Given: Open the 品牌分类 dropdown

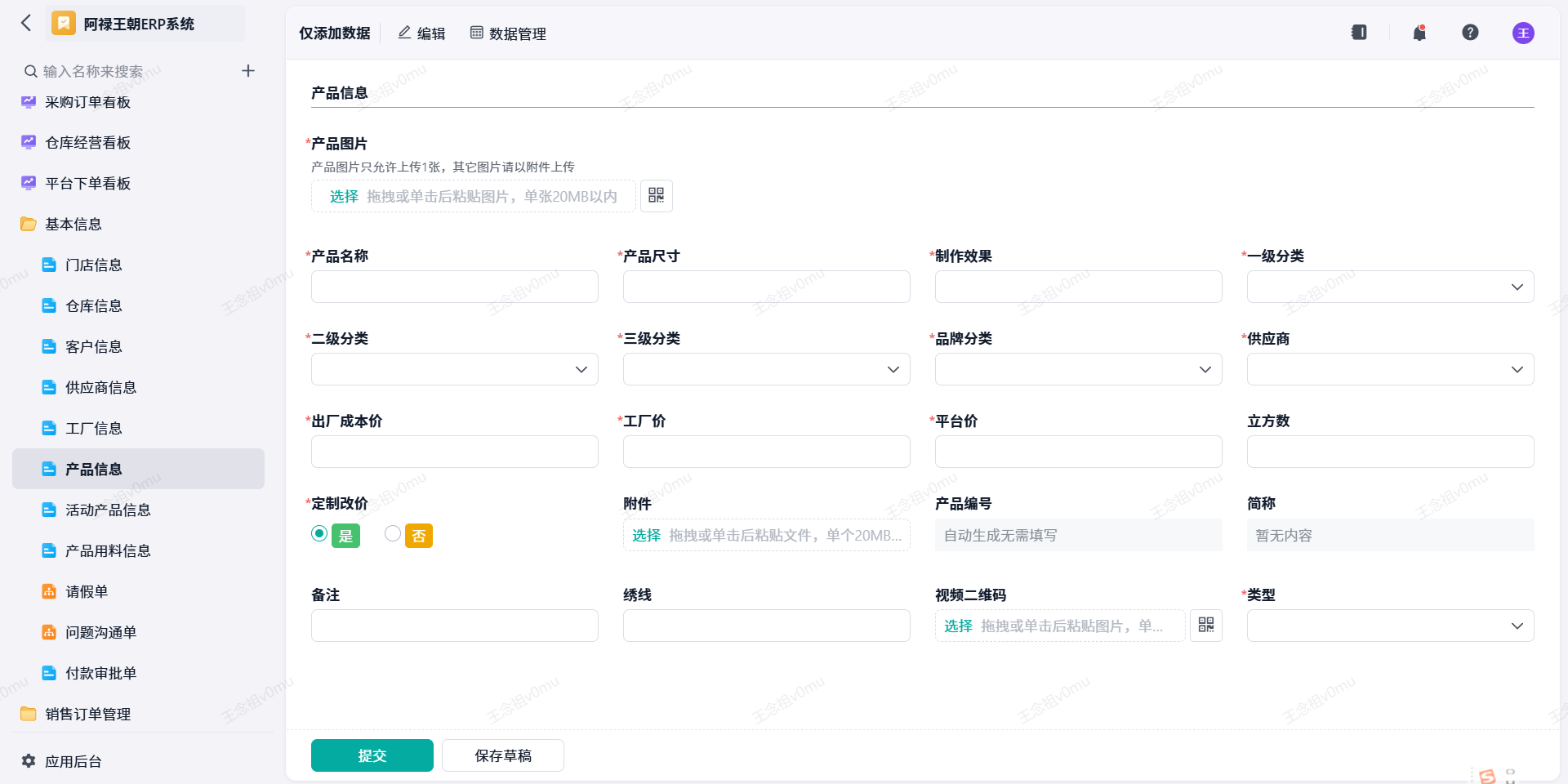Looking at the screenshot, I should [x=1078, y=369].
